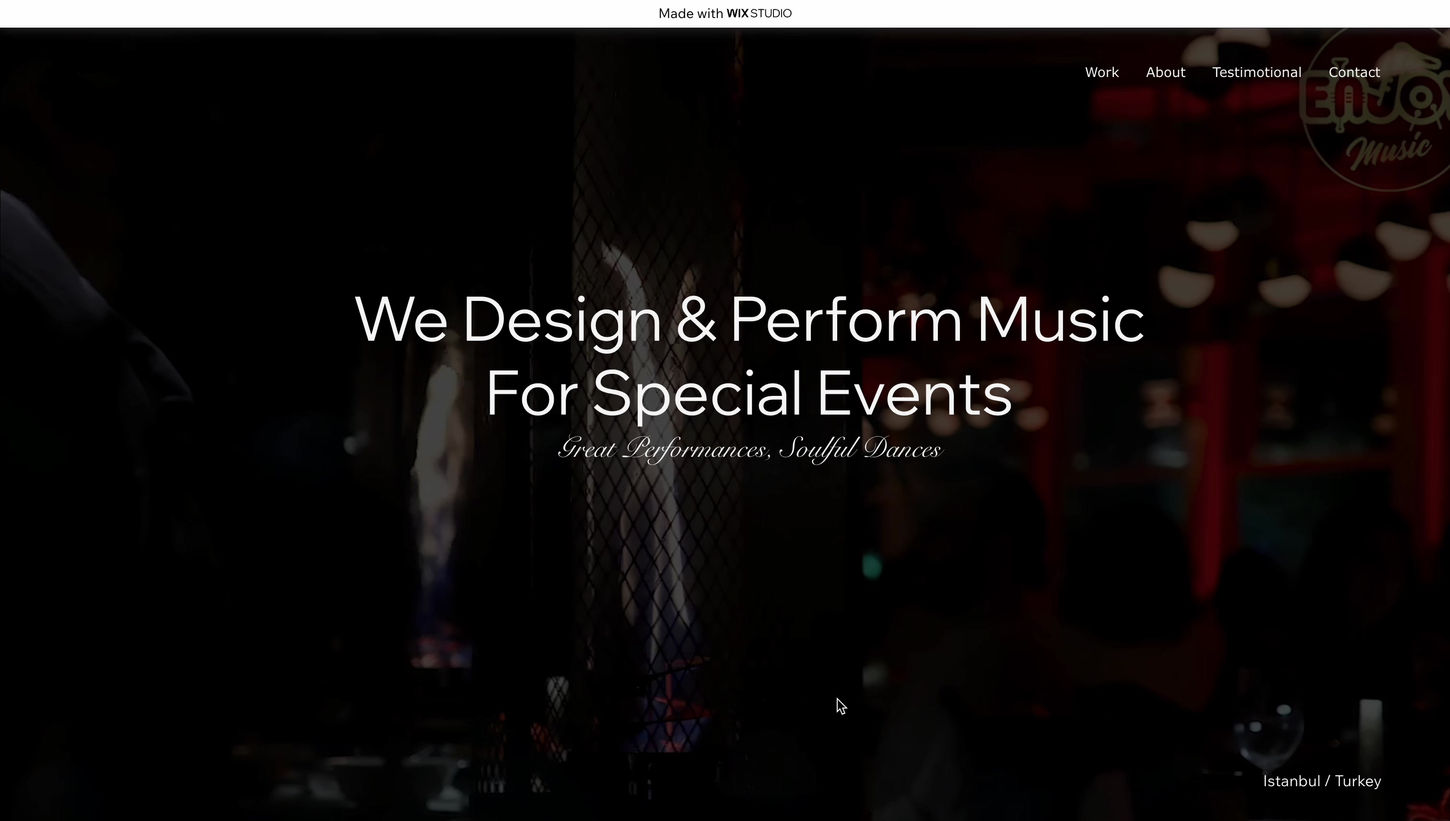Screen dimensions: 1450x821
Task: Open the Work page from navigation
Action: (1101, 72)
